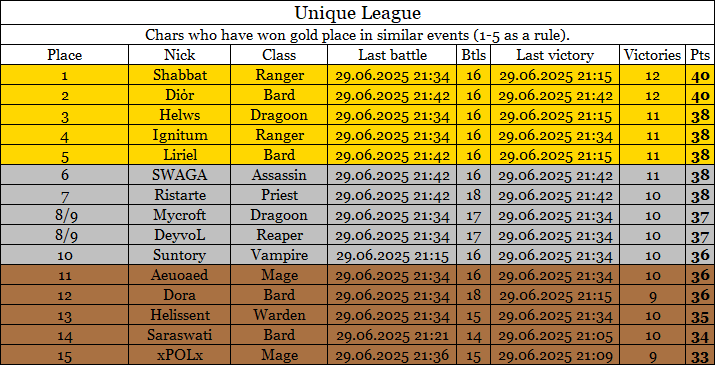Select the Pts column header
This screenshot has width=715, height=365.
[x=700, y=55]
